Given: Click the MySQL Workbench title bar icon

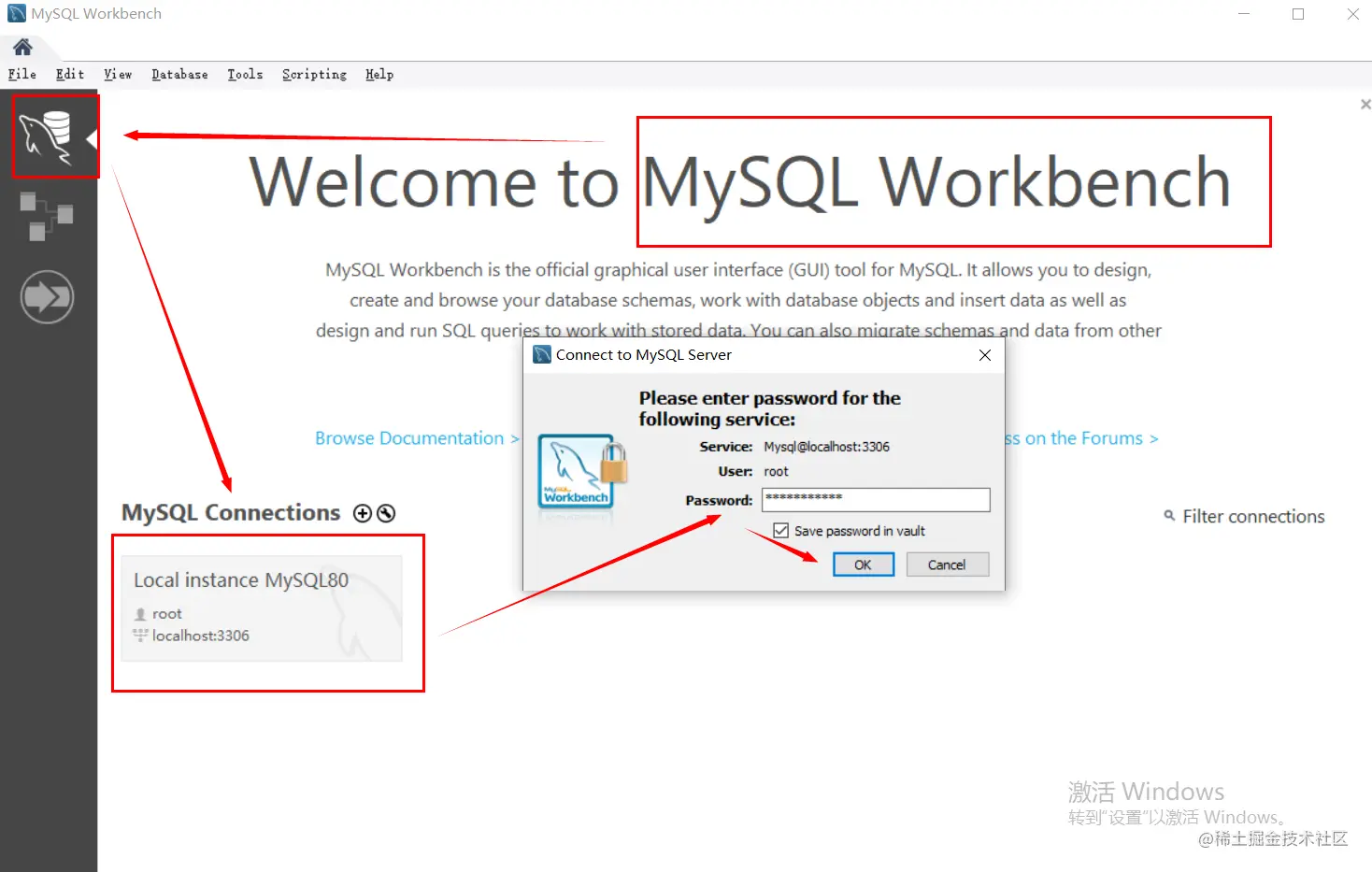Looking at the screenshot, I should 13,13.
